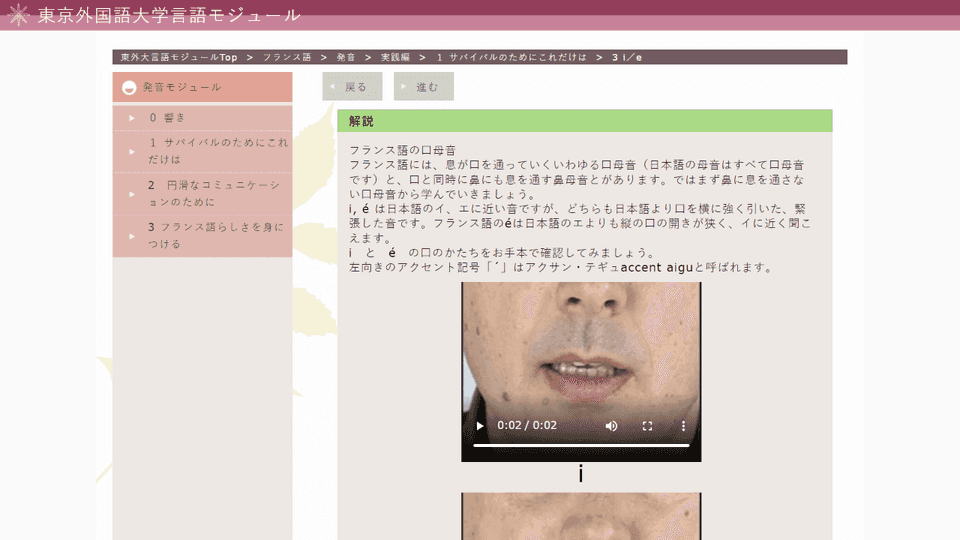Select the 3 i/e breadcrumb item
960x540 pixels.
point(627,57)
